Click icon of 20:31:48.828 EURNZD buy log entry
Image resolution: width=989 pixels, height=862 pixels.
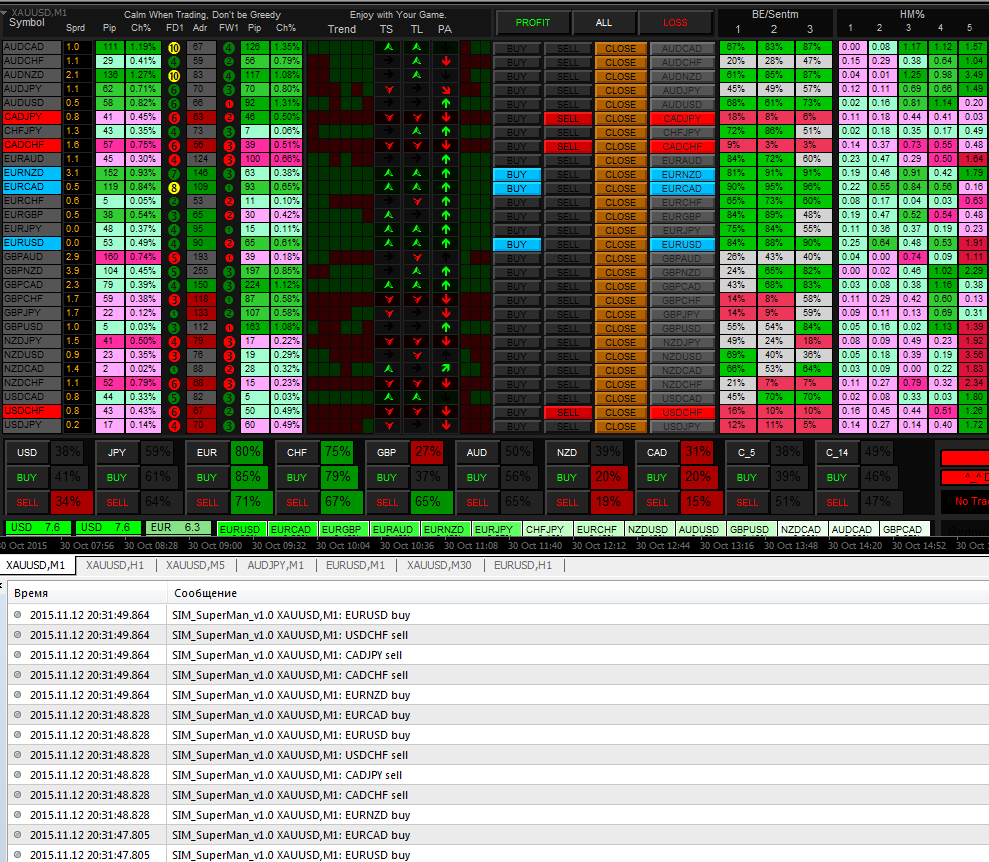(x=18, y=815)
